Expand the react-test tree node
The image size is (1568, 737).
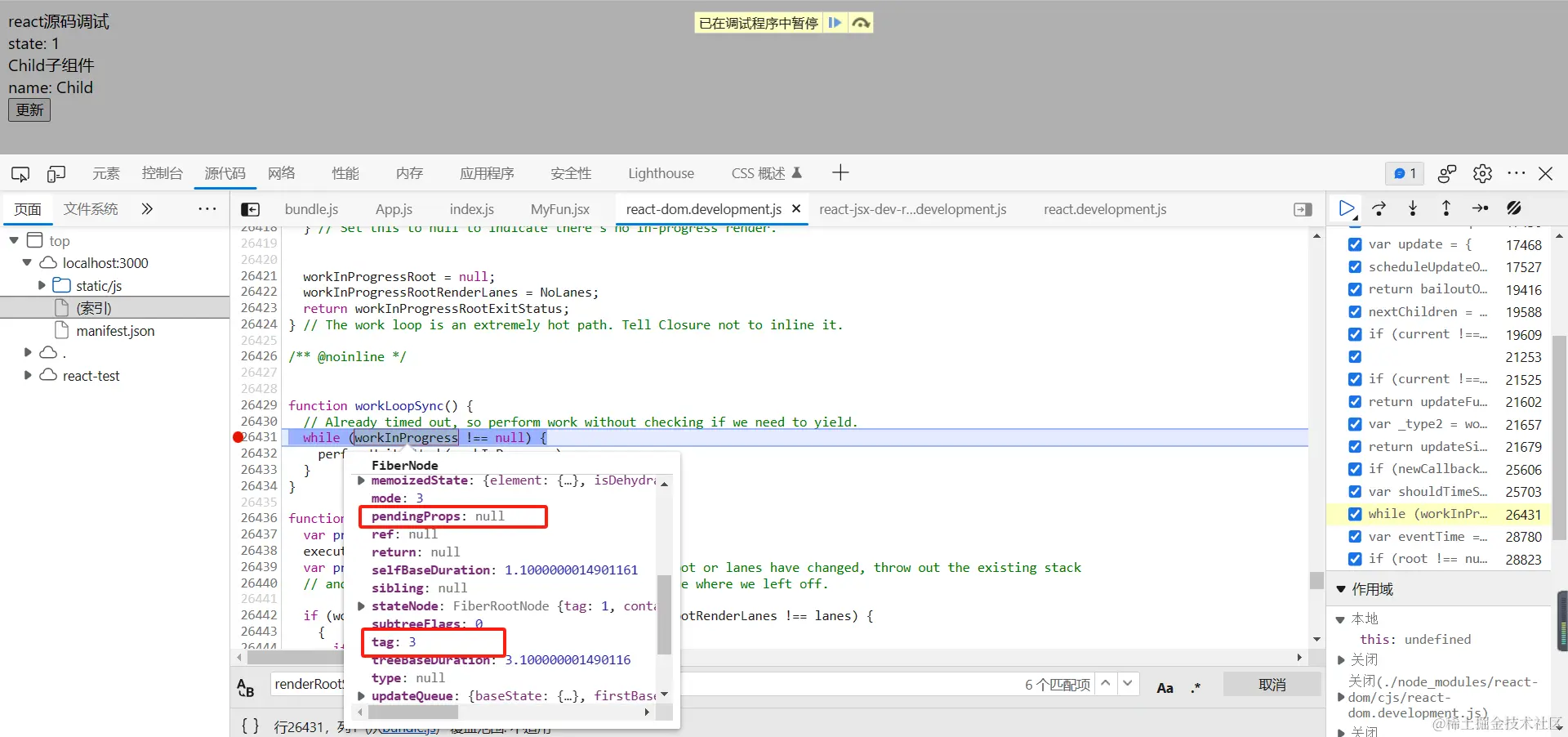click(x=28, y=375)
